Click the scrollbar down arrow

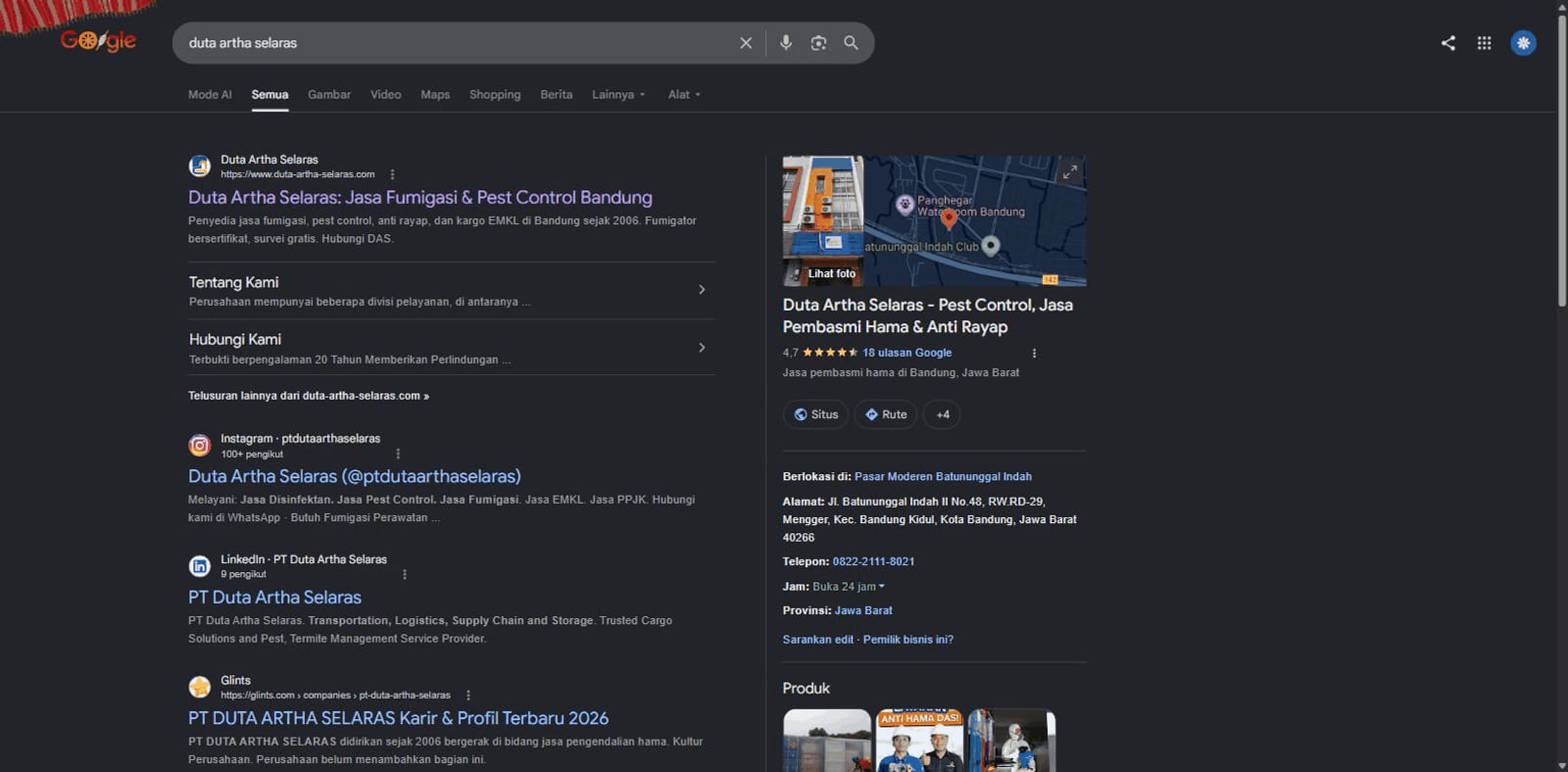(1562, 765)
